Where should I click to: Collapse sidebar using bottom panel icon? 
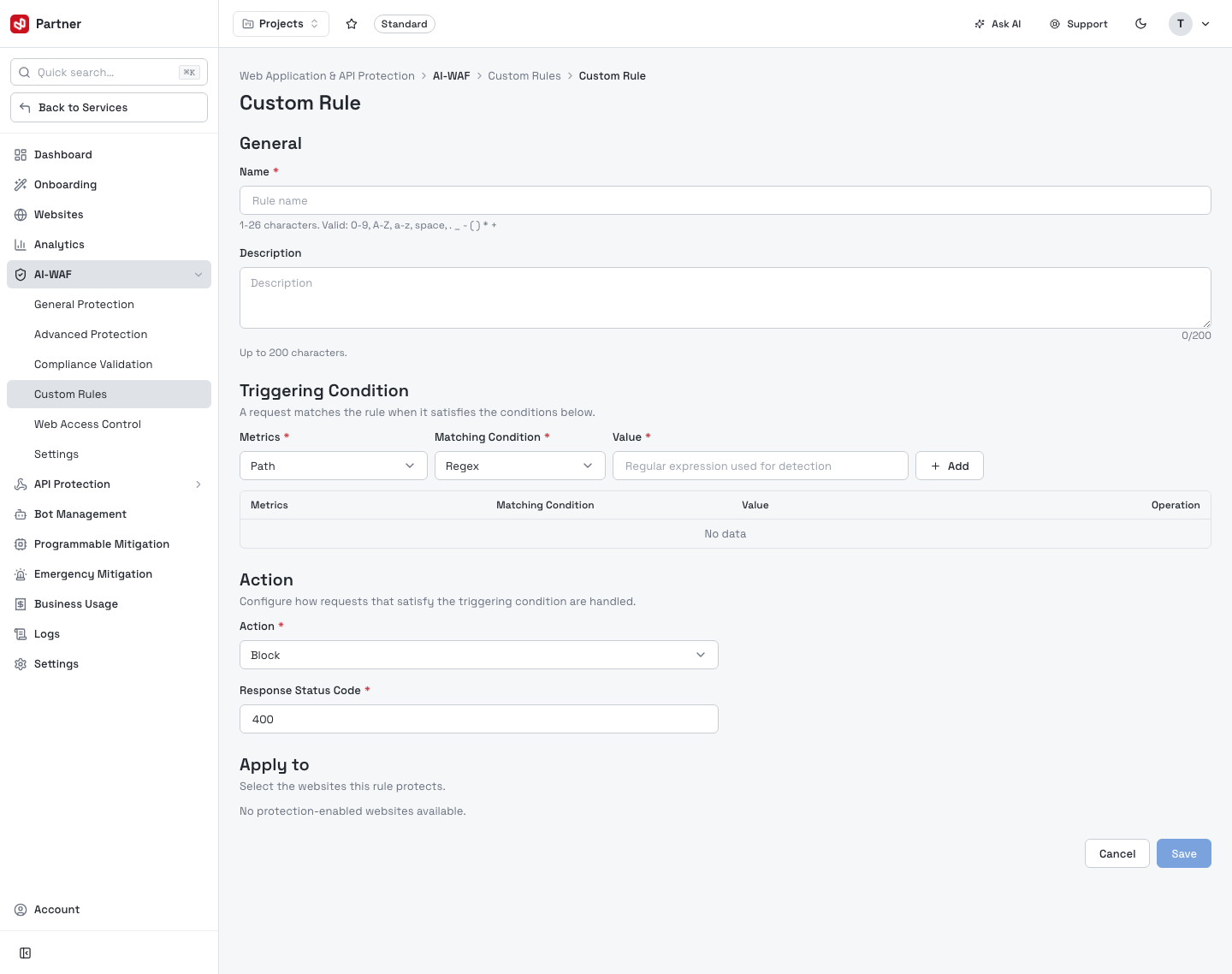[x=26, y=953]
